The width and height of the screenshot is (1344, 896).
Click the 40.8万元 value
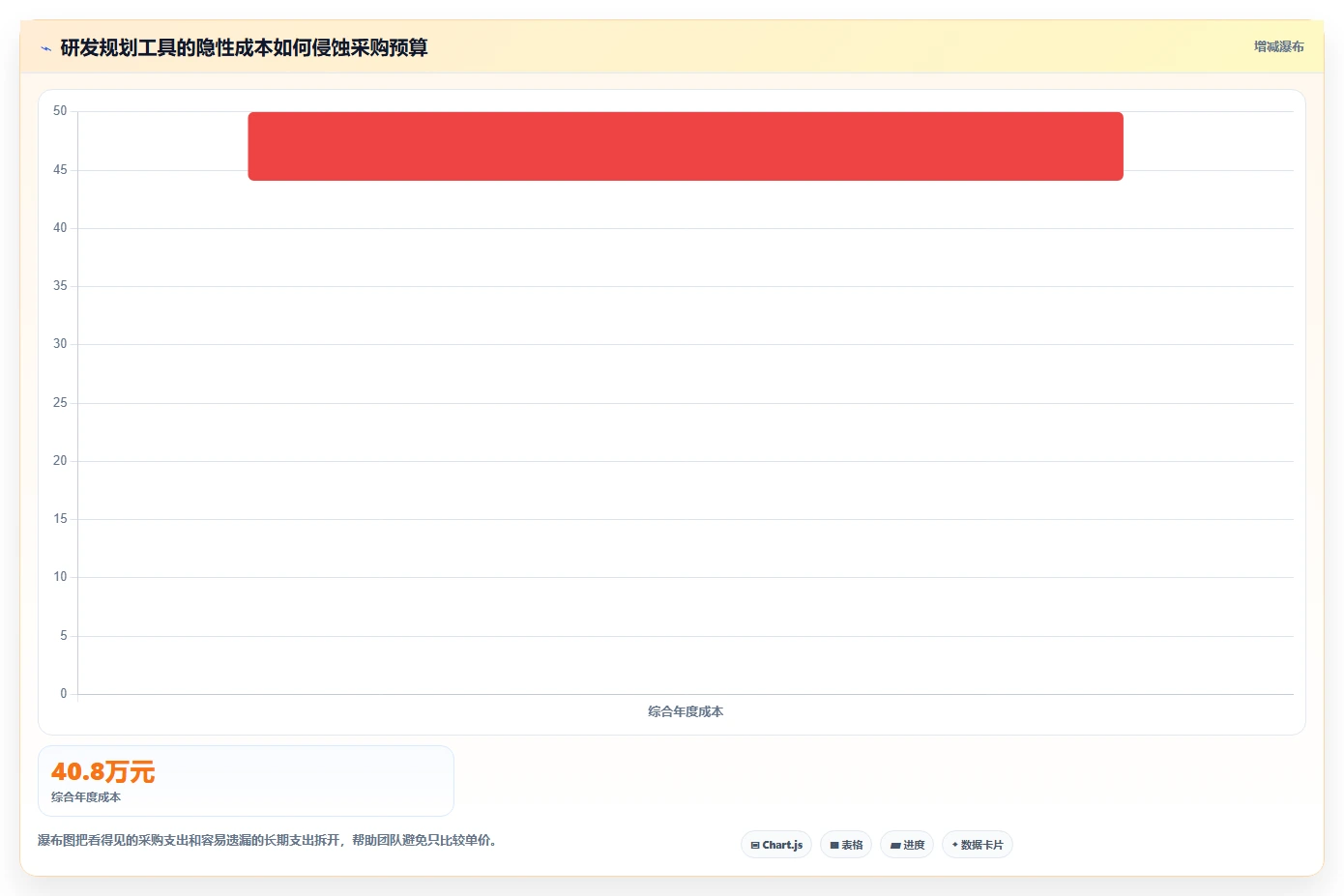pyautogui.click(x=102, y=771)
